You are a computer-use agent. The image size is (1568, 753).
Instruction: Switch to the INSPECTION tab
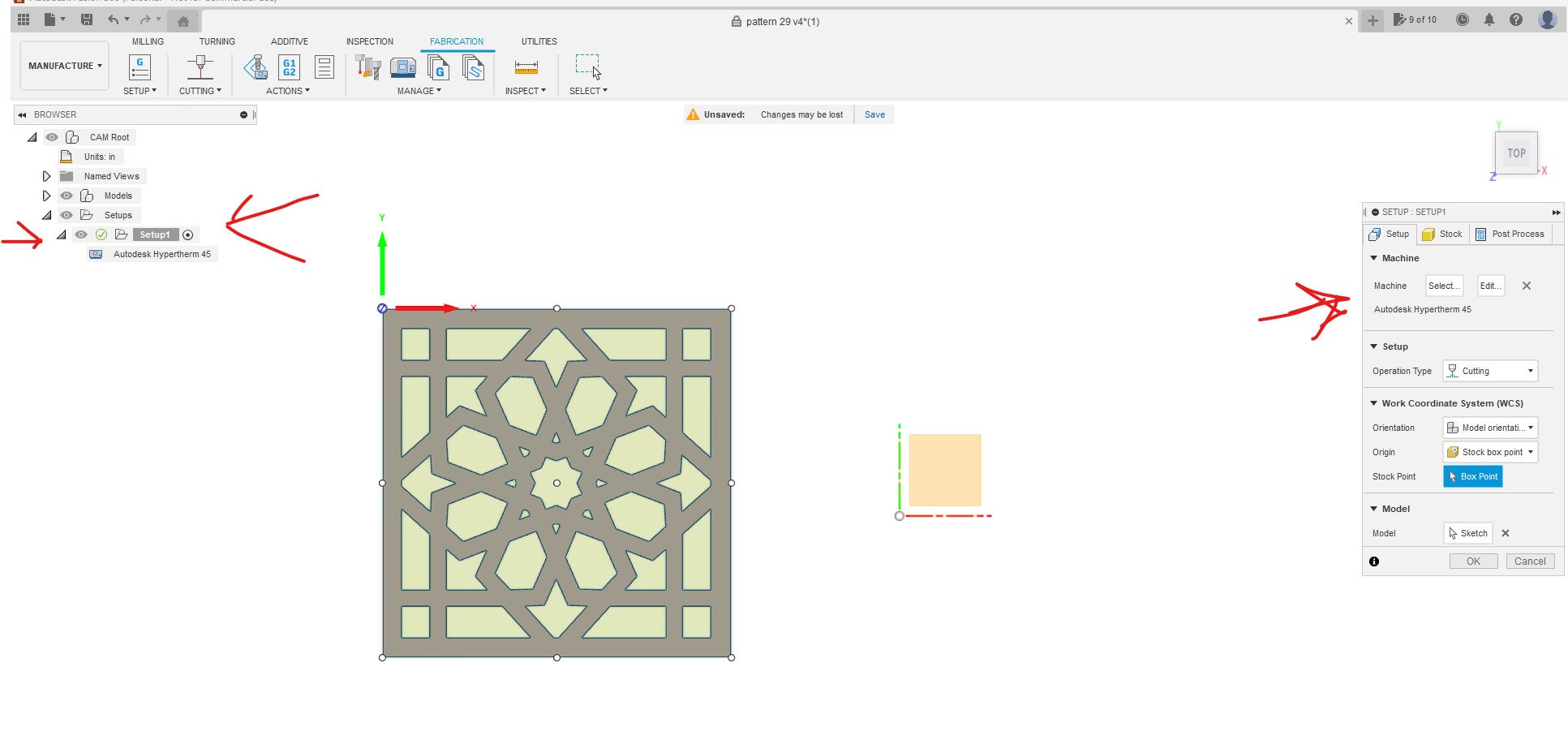tap(370, 41)
